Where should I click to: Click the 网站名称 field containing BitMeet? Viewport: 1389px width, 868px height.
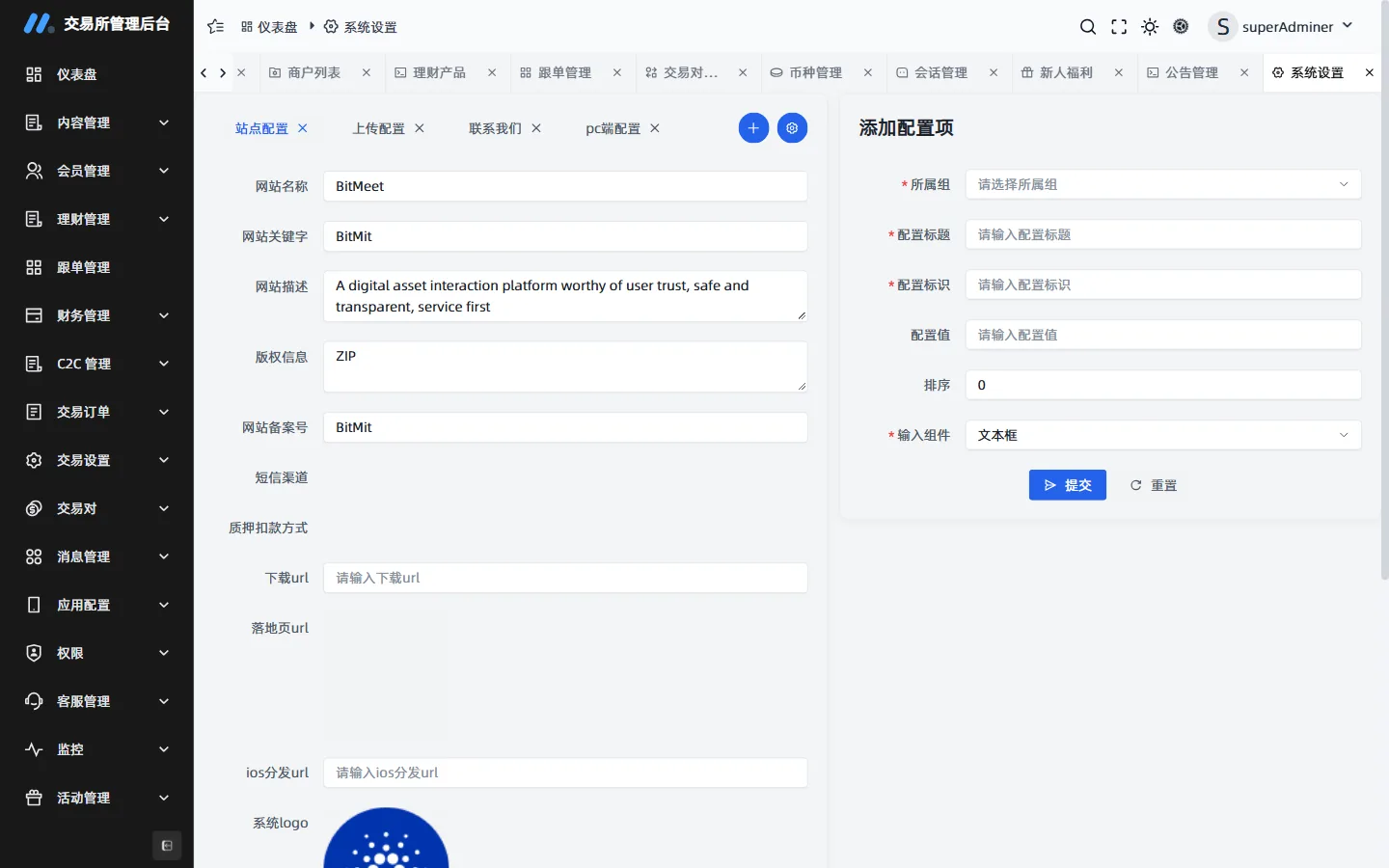(x=565, y=186)
